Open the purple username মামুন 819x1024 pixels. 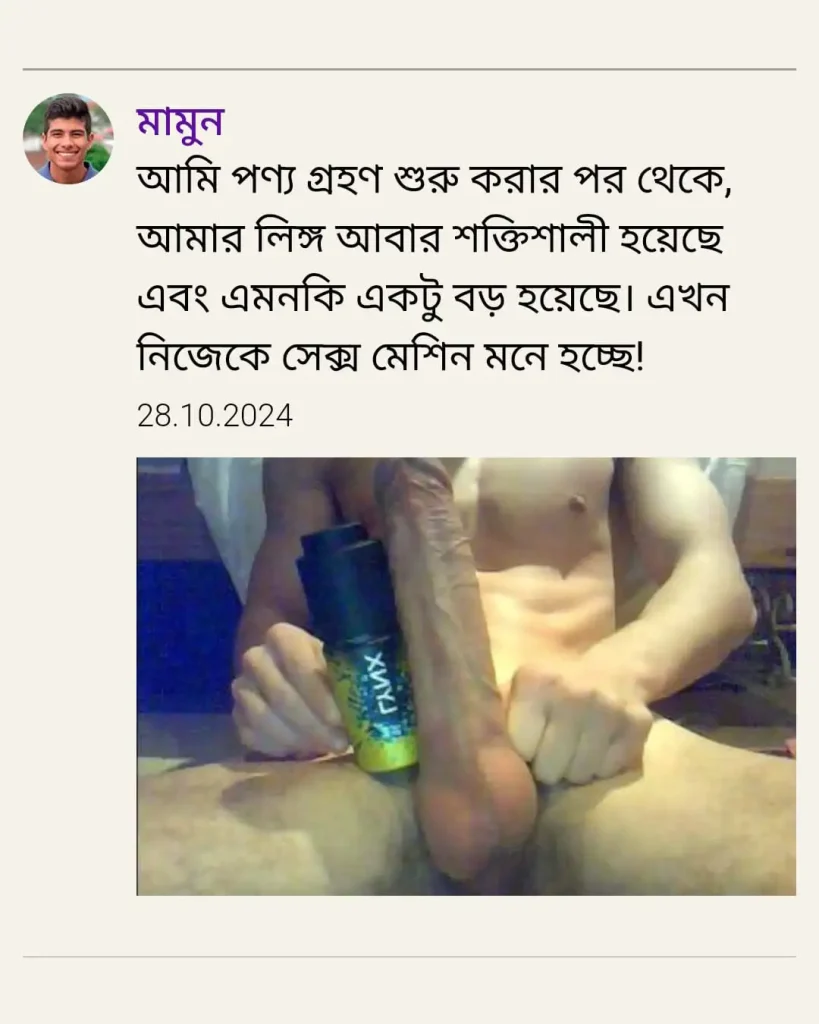pyautogui.click(x=180, y=122)
